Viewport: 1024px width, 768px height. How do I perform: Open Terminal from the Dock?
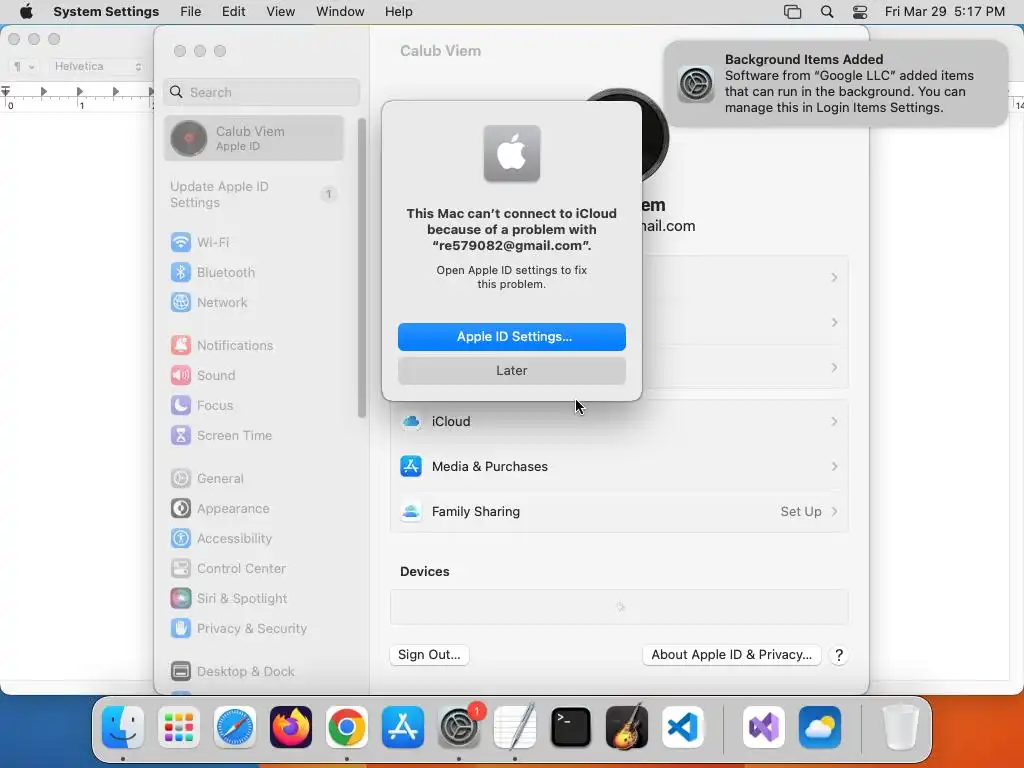(x=571, y=728)
